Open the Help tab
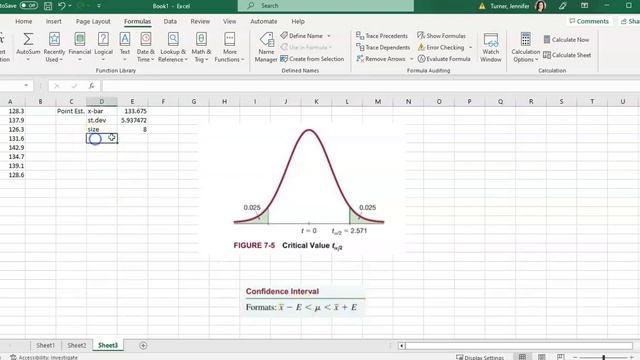The height and width of the screenshot is (360, 640). tap(298, 21)
